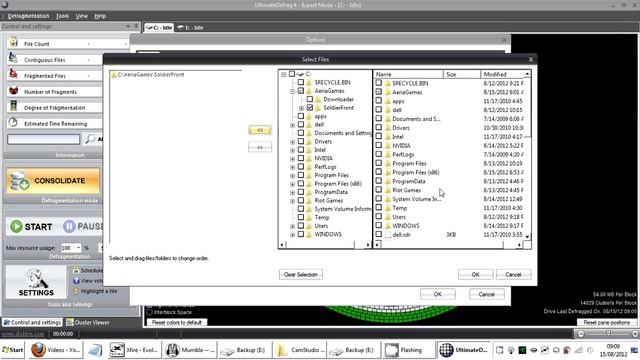This screenshot has height=360, width=640.
Task: Expand the Program Files (x86) tree node
Action: pyautogui.click(x=293, y=184)
